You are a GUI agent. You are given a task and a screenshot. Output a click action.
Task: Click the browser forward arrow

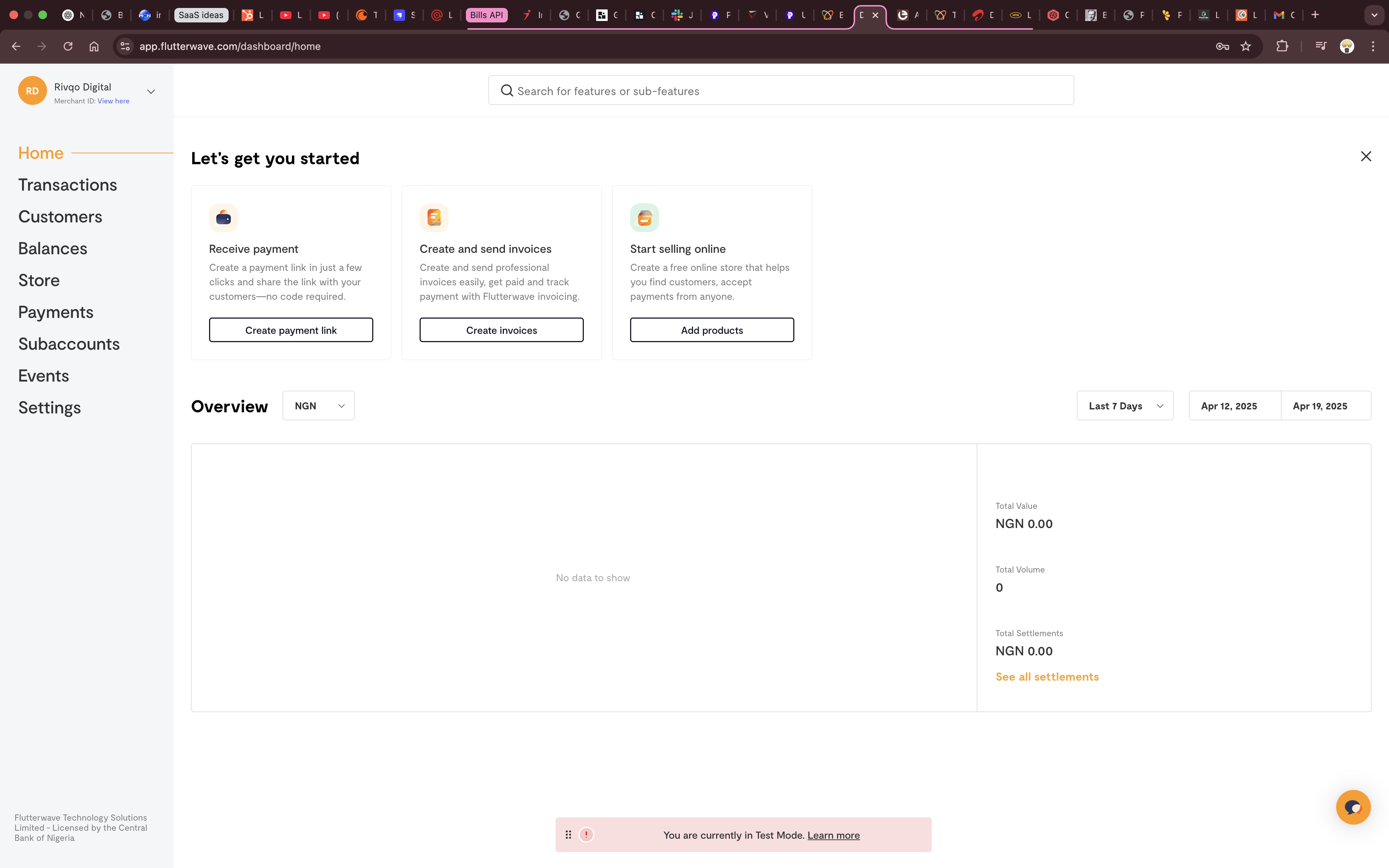42,47
